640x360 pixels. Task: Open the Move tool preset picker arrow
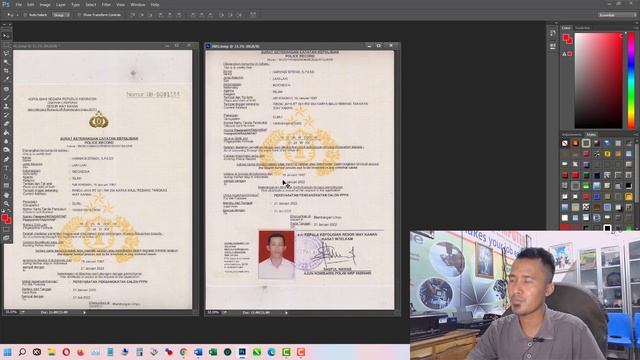pyautogui.click(x=17, y=15)
